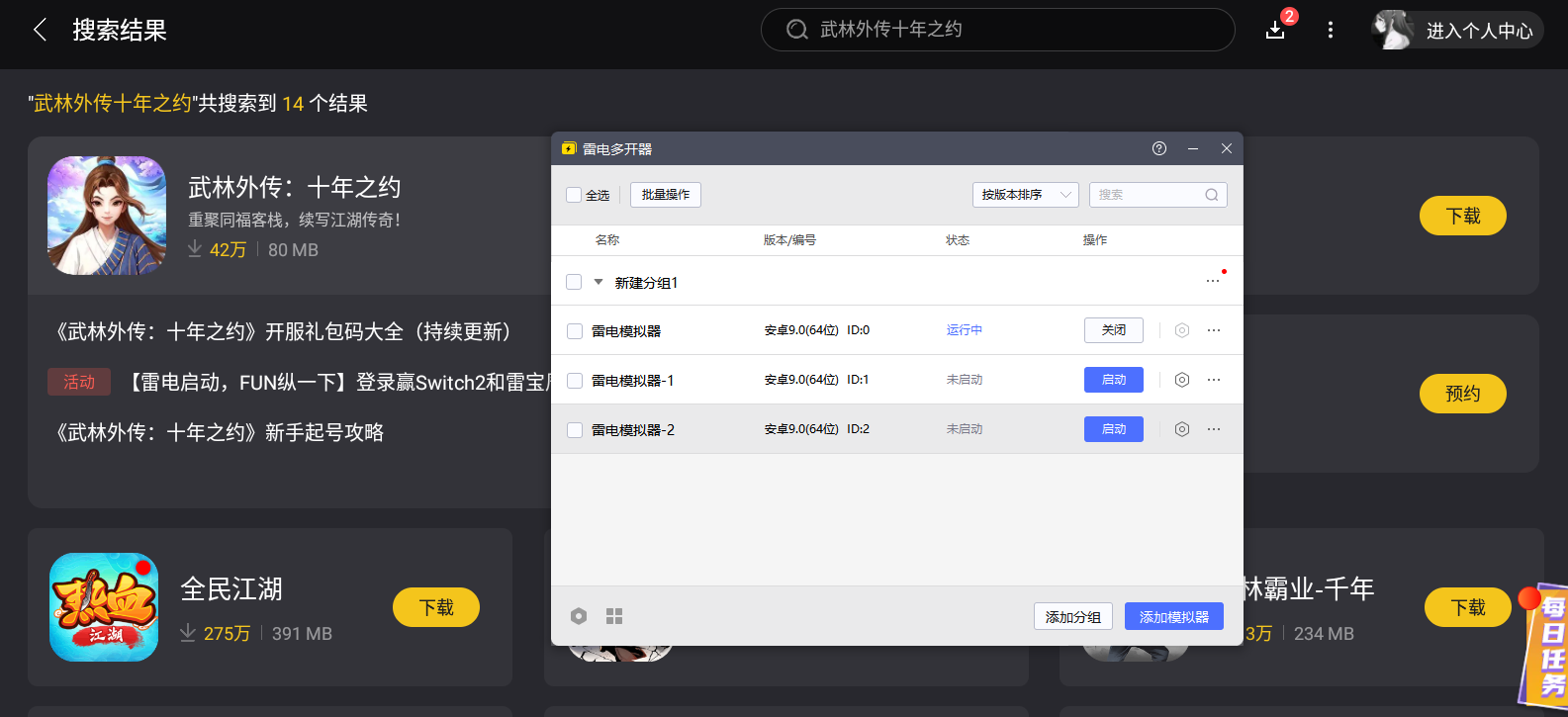Click the 状态 column header
Image resolution: width=1568 pixels, height=717 pixels.
point(958,240)
